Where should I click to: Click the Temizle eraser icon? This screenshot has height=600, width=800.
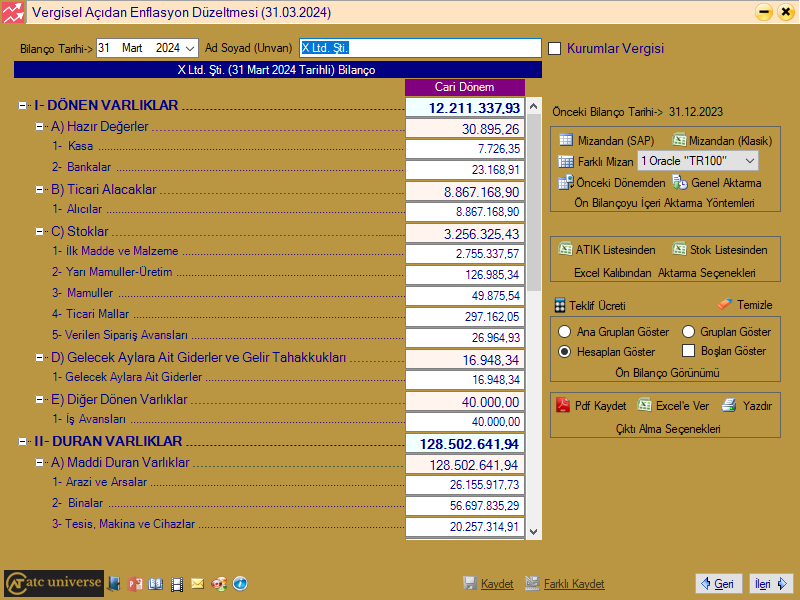[x=724, y=304]
